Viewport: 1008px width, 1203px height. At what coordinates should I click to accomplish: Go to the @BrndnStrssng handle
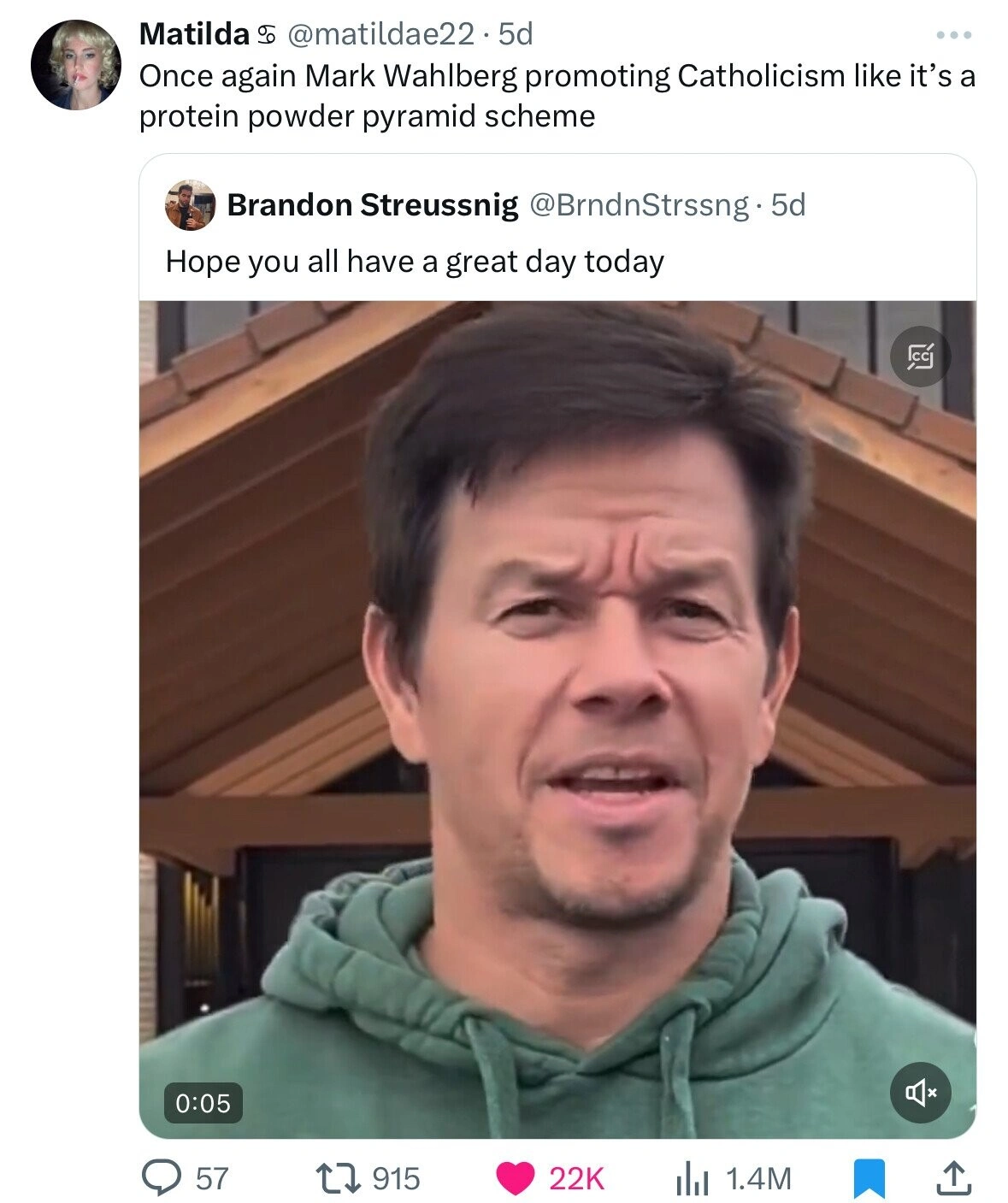pyautogui.click(x=640, y=205)
